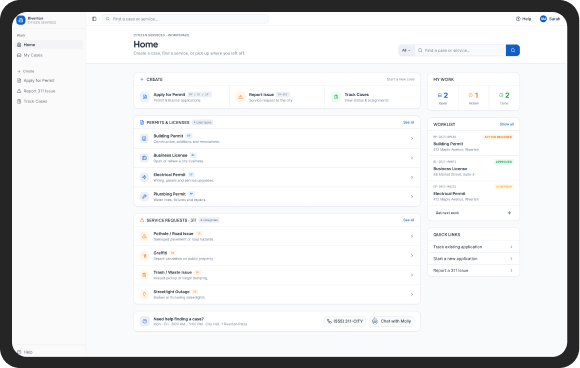The width and height of the screenshot is (580, 368).
Task: Open Help in the top bar
Action: point(523,19)
